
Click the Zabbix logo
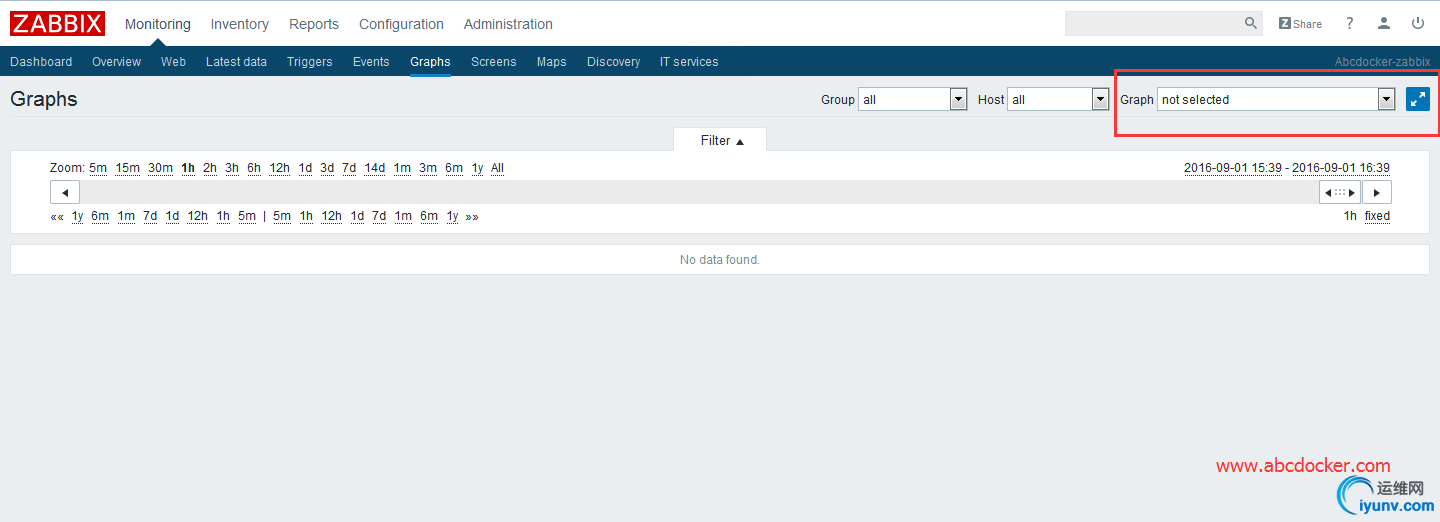pos(58,23)
